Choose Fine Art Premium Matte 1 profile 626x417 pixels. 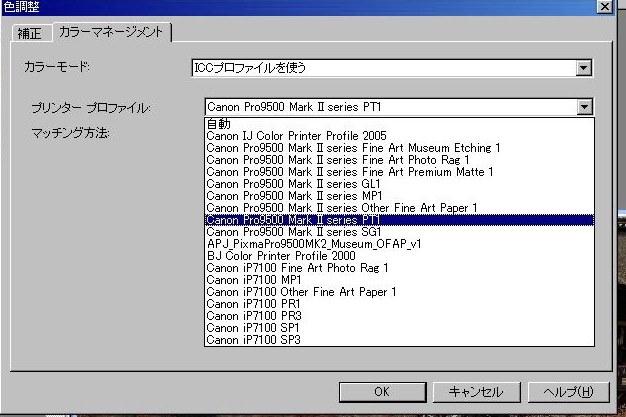(399, 172)
